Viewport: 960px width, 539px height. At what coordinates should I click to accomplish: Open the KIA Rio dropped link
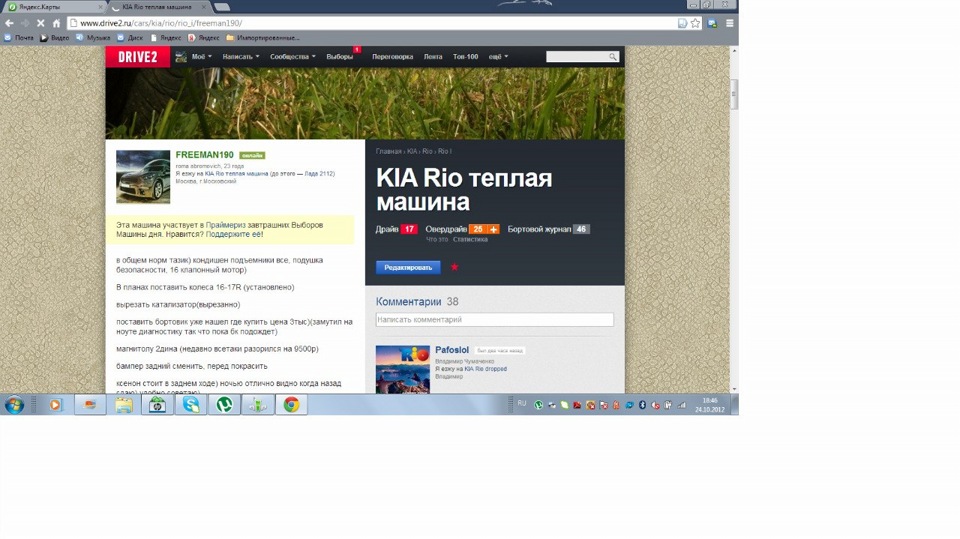[x=486, y=369]
